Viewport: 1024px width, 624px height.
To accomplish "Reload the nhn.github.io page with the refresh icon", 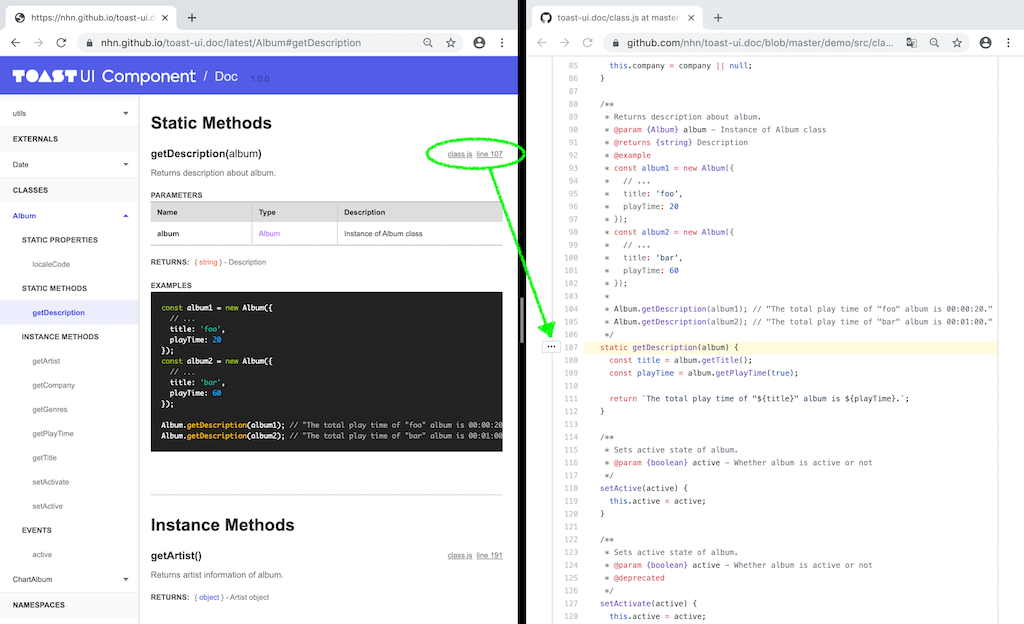I will point(62,43).
